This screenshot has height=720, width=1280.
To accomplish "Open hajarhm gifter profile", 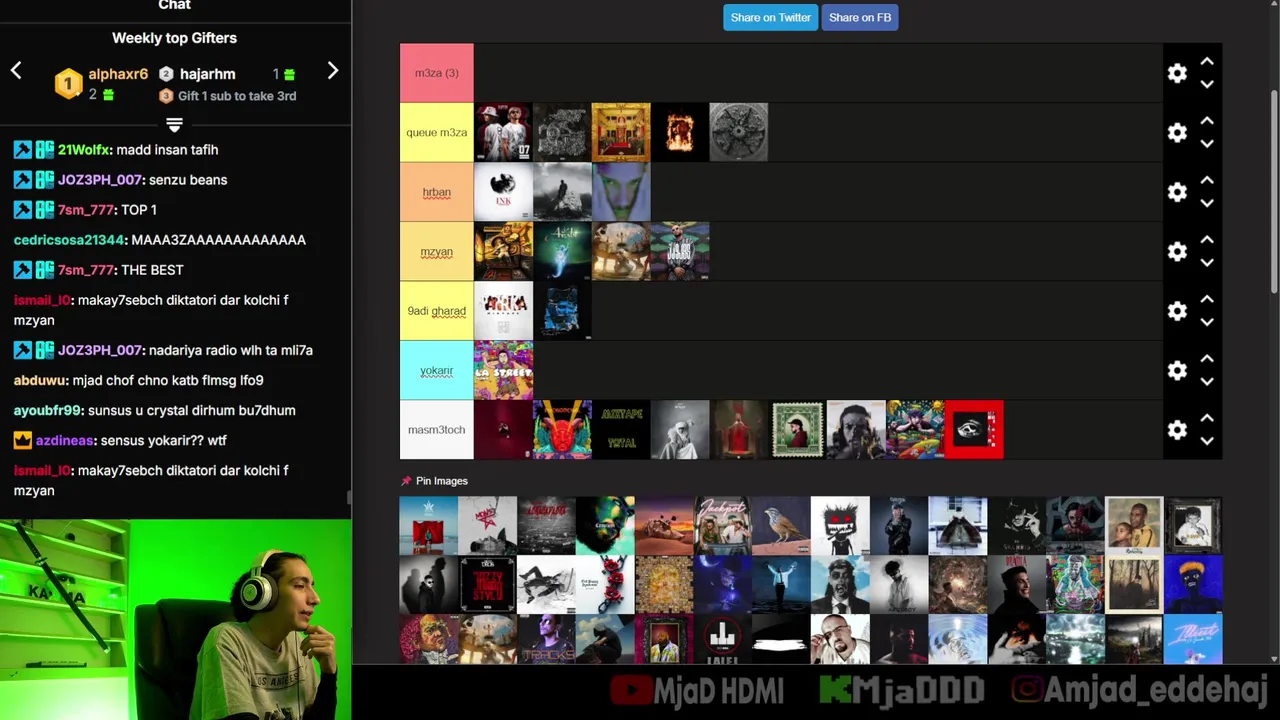I will (207, 74).
